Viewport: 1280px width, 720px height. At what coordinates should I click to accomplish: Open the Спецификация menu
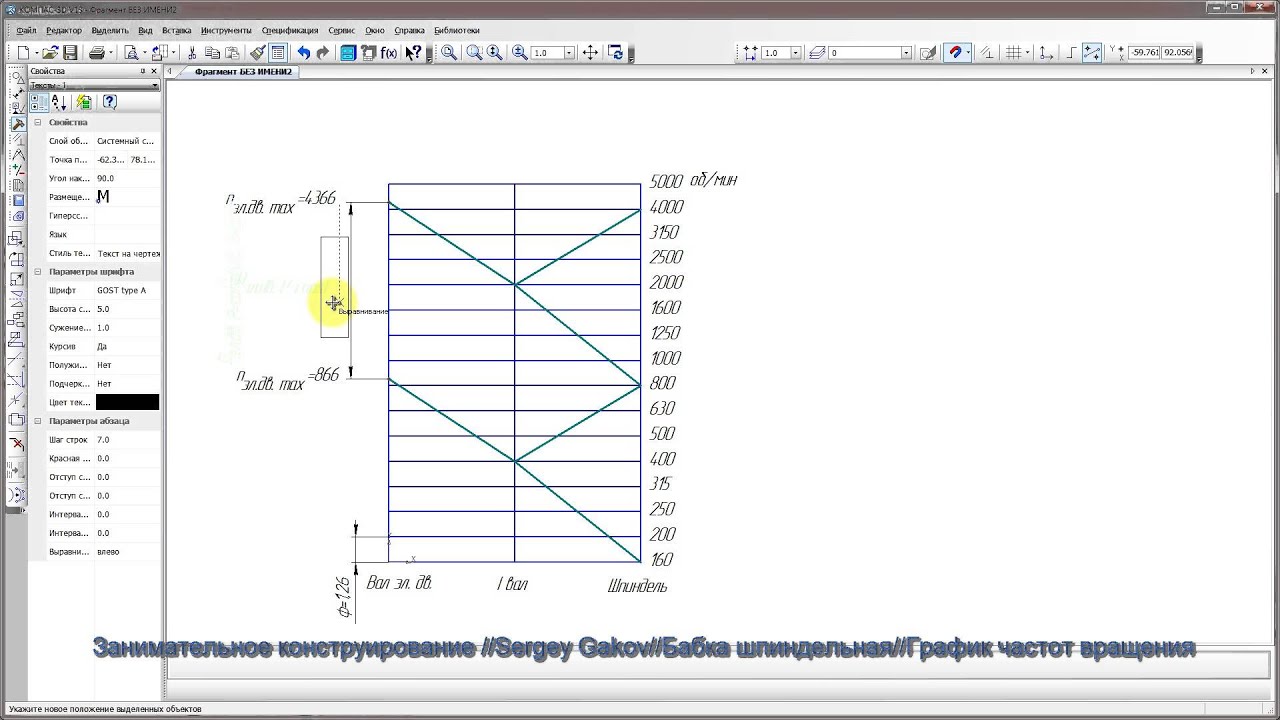290,31
